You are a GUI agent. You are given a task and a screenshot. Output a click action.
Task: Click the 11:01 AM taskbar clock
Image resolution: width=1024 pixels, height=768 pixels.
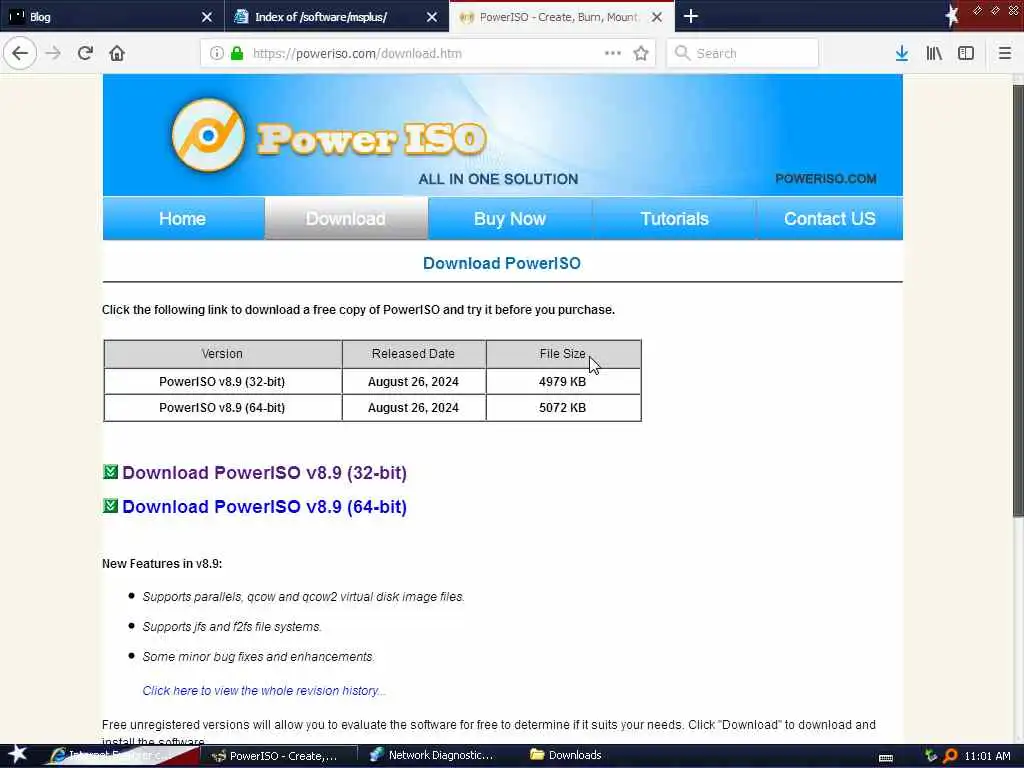(x=987, y=756)
